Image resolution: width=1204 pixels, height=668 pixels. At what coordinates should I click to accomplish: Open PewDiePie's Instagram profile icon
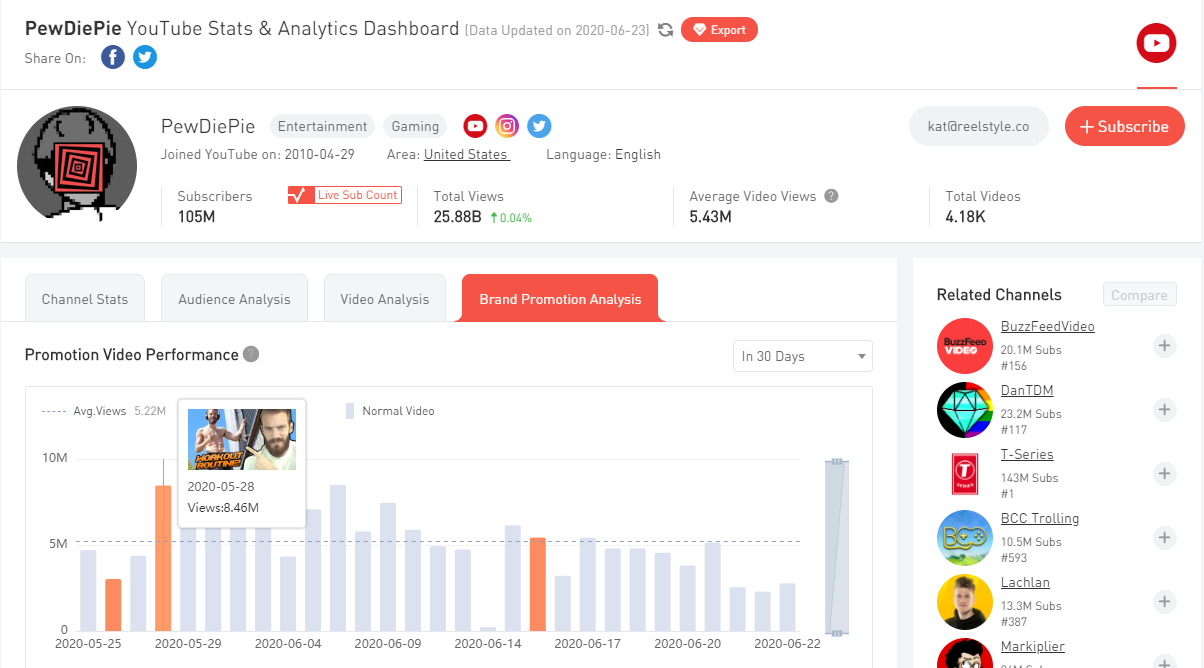point(507,126)
